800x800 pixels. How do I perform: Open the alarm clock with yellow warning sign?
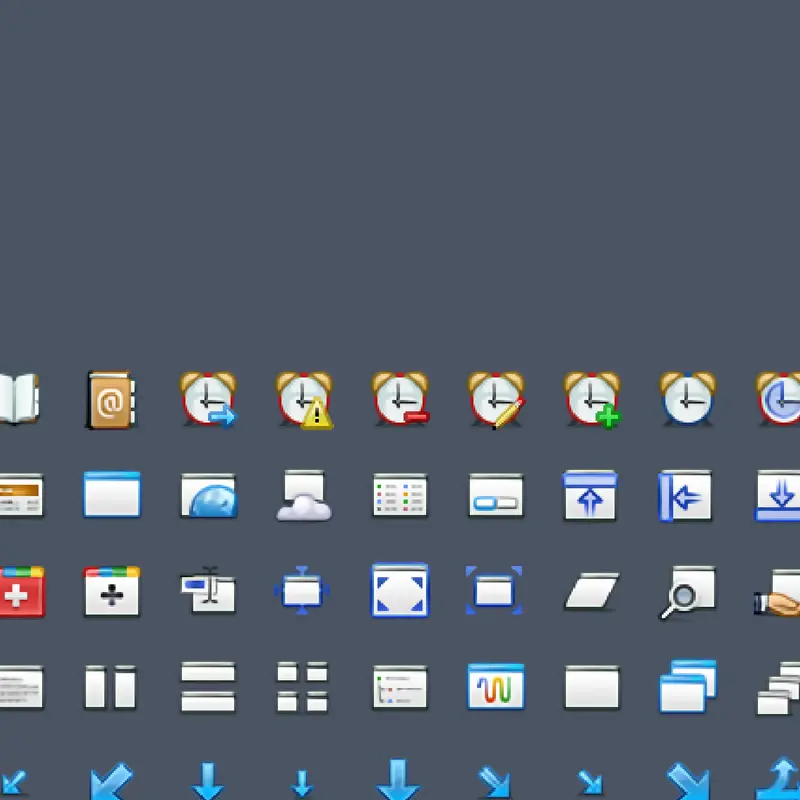(304, 400)
